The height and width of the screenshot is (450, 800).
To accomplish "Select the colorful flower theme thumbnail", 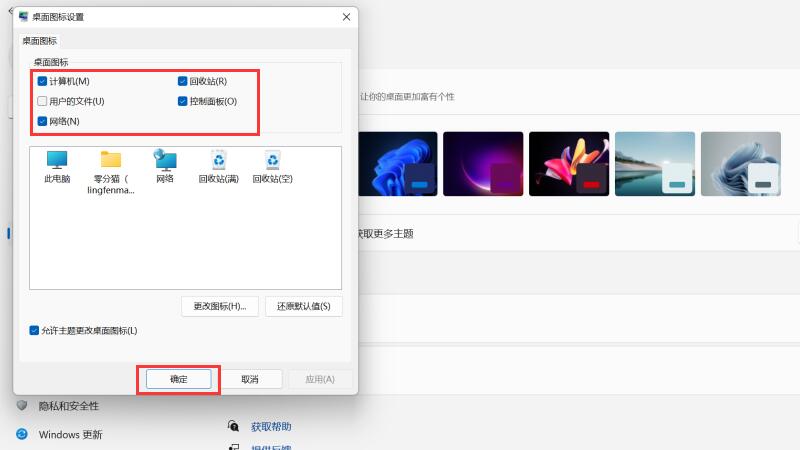I will 569,164.
